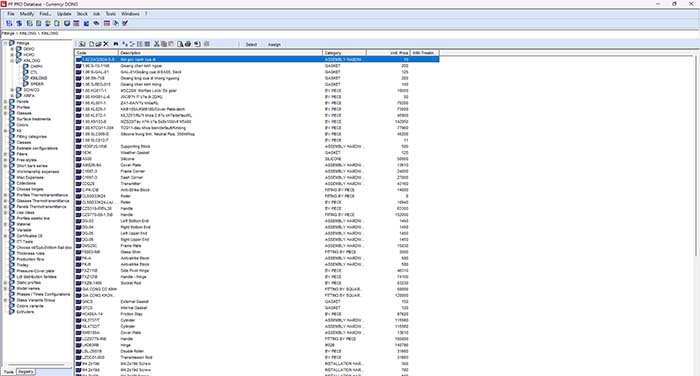Viewport: 700px width, 376px height.
Task: Print the list with printer icon
Action: [188, 44]
